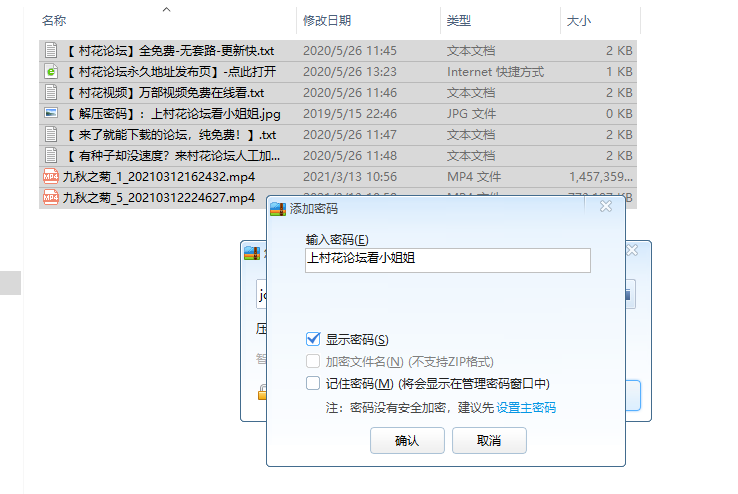Select the 九秋之菊_5 MP4 file icon
This screenshot has height=494, width=738.
click(x=50, y=198)
